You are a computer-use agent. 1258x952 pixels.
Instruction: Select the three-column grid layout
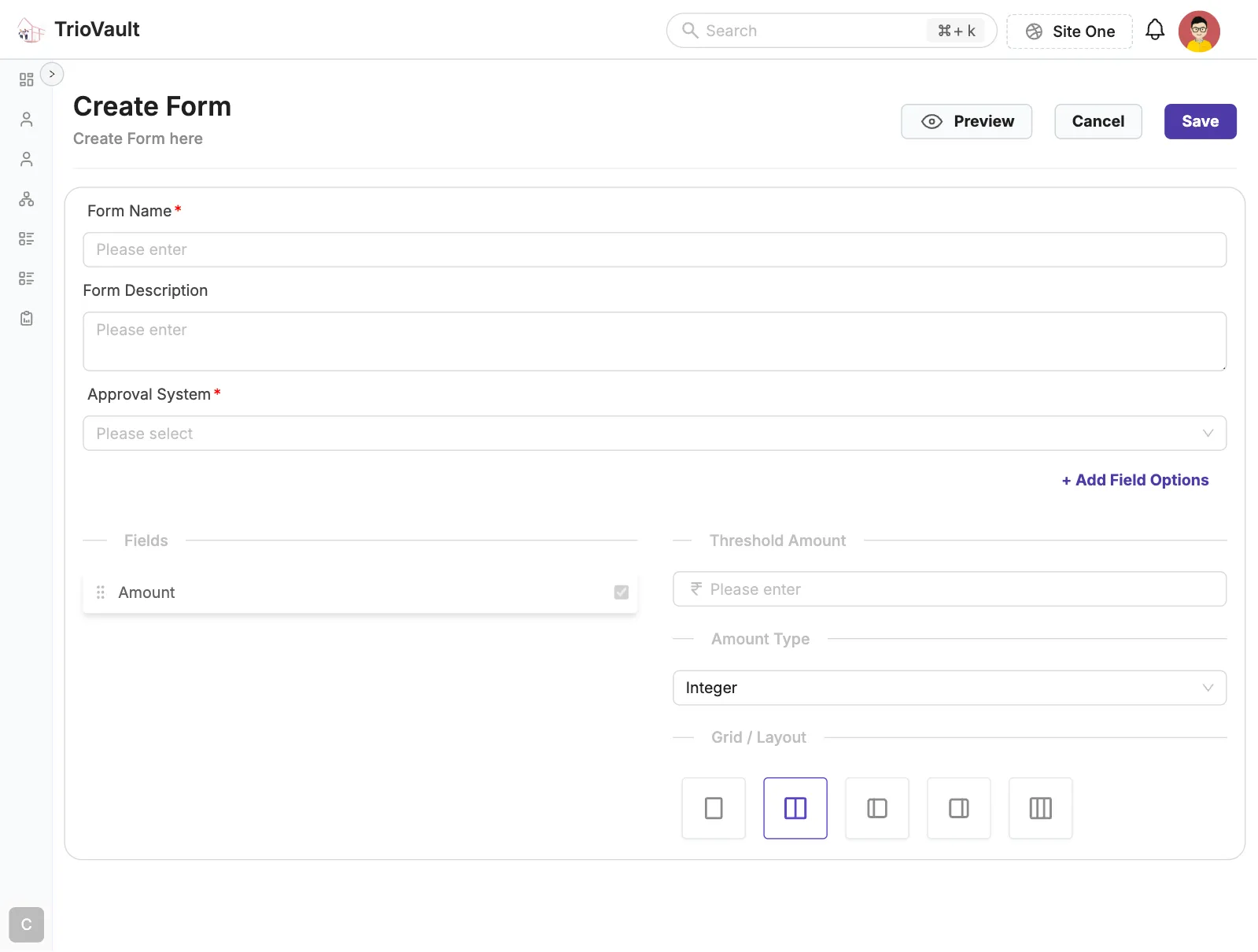point(1040,808)
